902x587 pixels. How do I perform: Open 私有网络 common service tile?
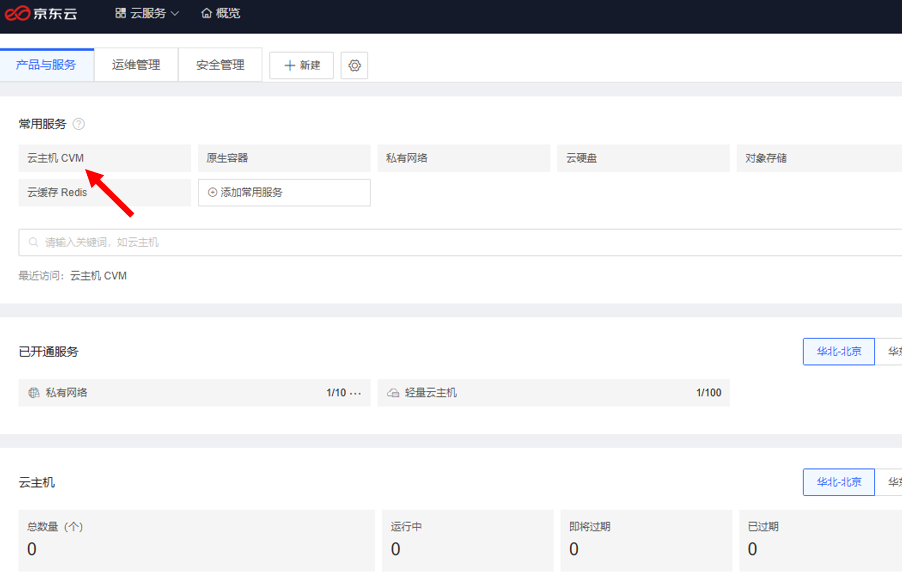coord(464,158)
